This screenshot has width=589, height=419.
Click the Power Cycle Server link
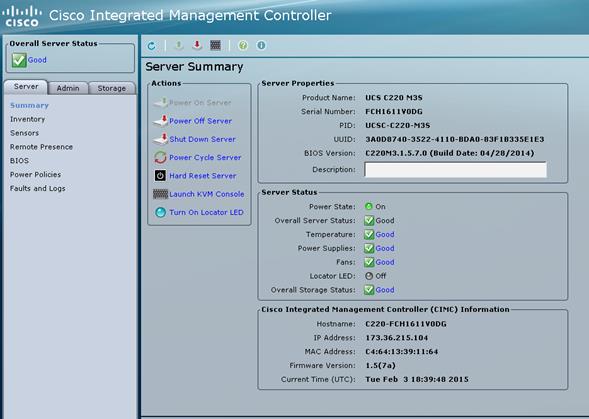tap(205, 157)
